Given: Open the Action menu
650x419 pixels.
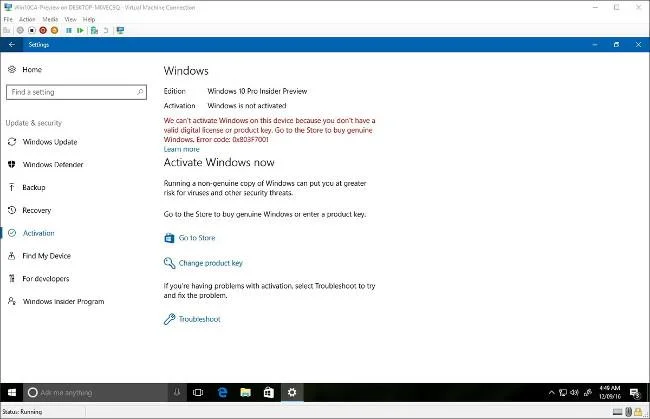Looking at the screenshot, I should click(x=27, y=19).
